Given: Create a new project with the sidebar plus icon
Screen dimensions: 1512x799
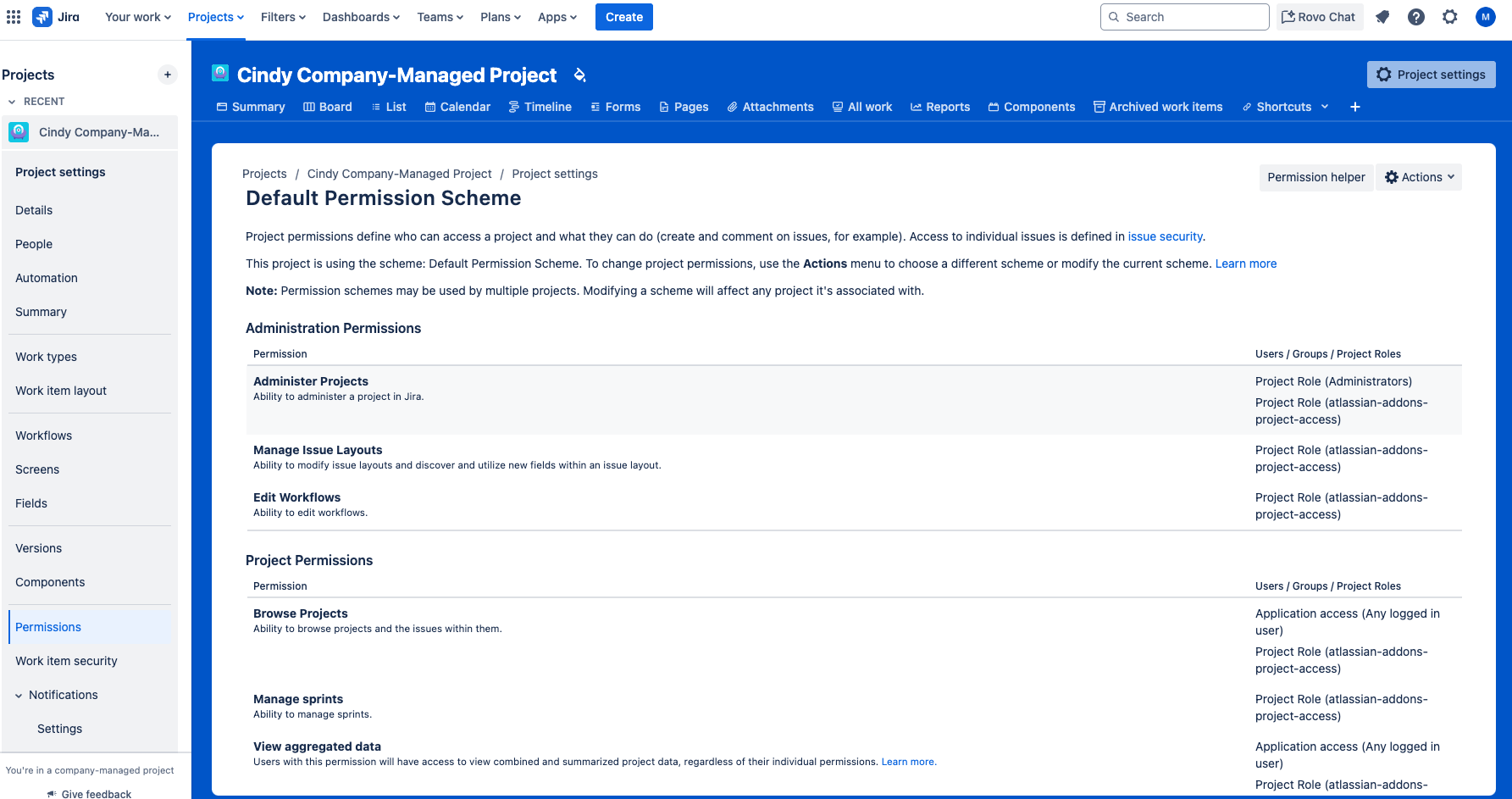Looking at the screenshot, I should click(x=167, y=75).
